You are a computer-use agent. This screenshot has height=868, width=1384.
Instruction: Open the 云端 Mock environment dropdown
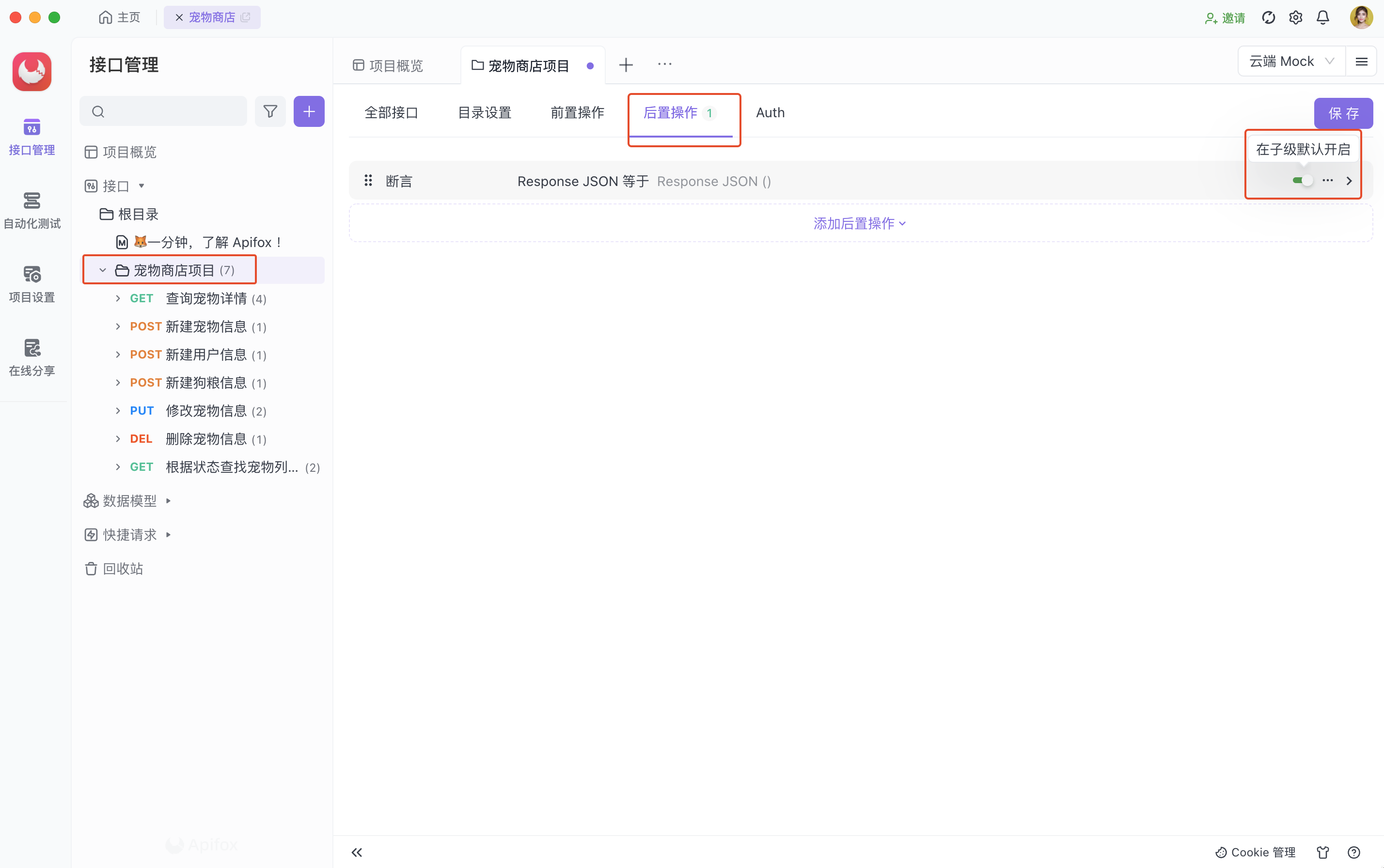1290,62
